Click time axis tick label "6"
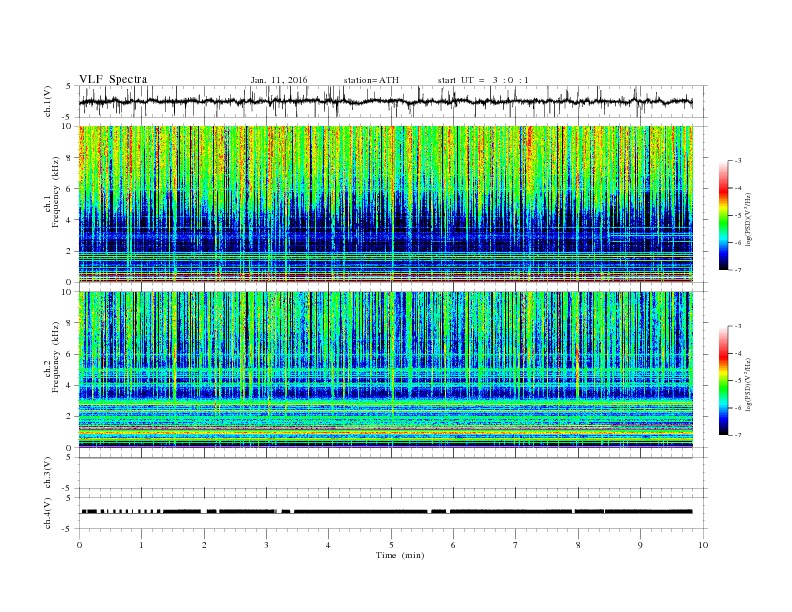 pyautogui.click(x=453, y=545)
